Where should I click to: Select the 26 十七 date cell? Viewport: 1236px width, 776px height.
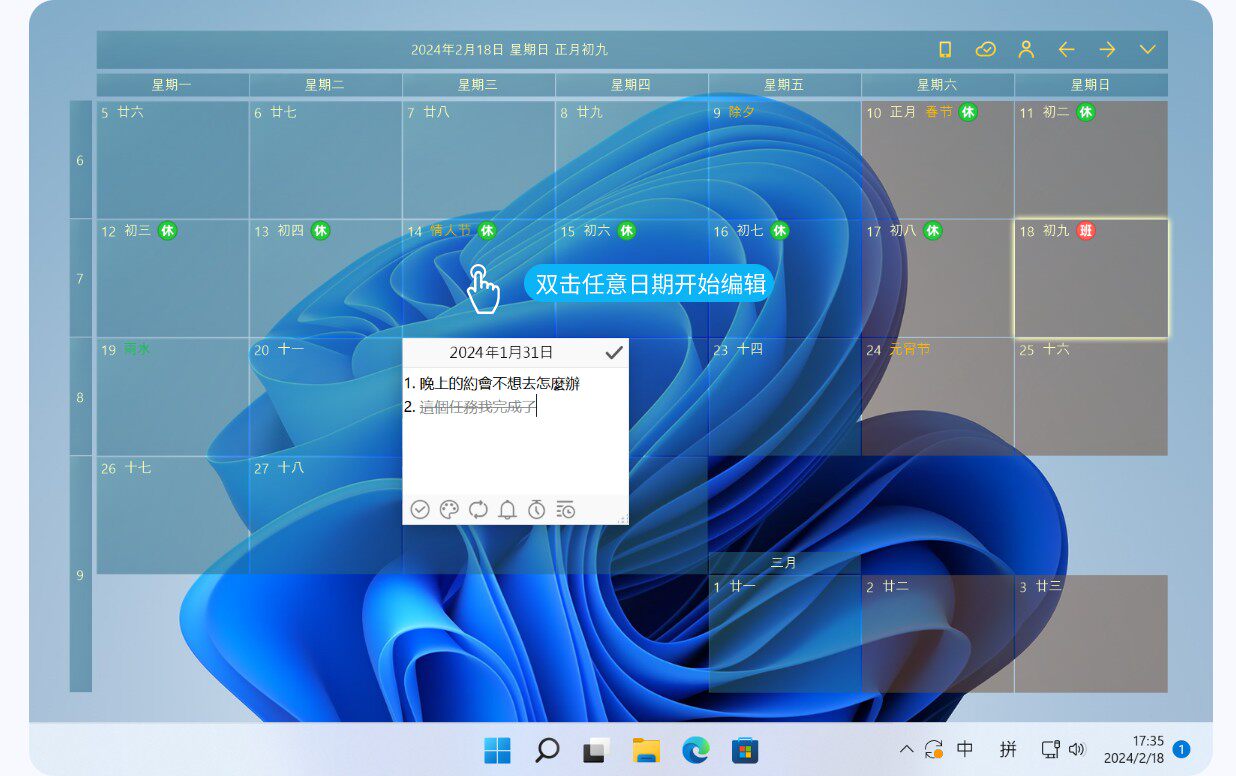point(173,515)
